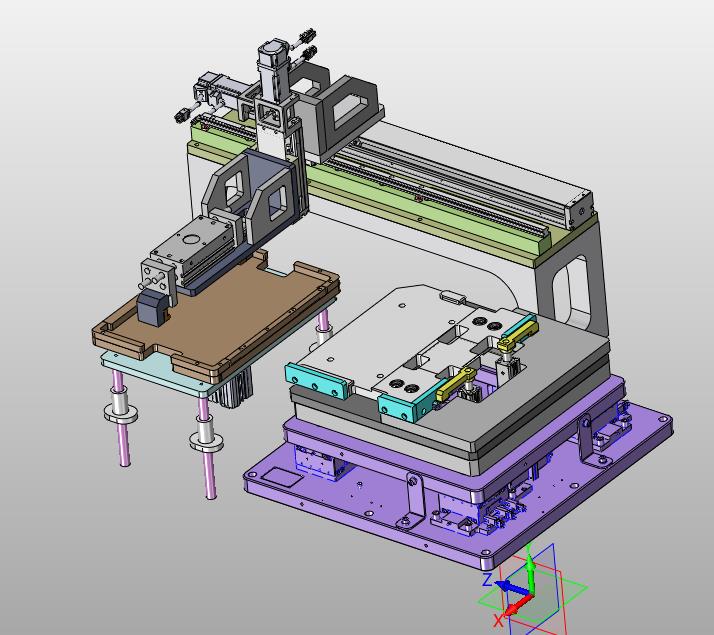Click the red X axis arrow
The height and width of the screenshot is (635, 714).
pyautogui.click(x=517, y=605)
